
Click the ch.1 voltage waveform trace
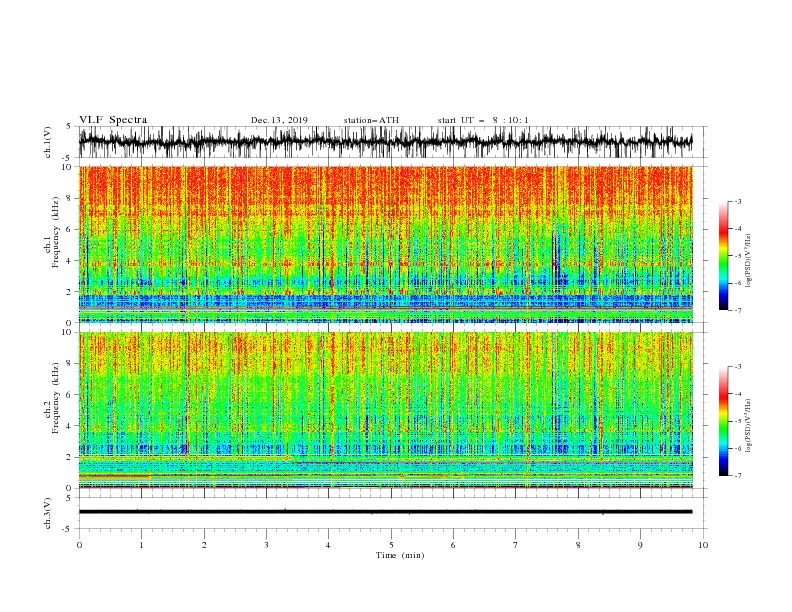click(x=385, y=141)
